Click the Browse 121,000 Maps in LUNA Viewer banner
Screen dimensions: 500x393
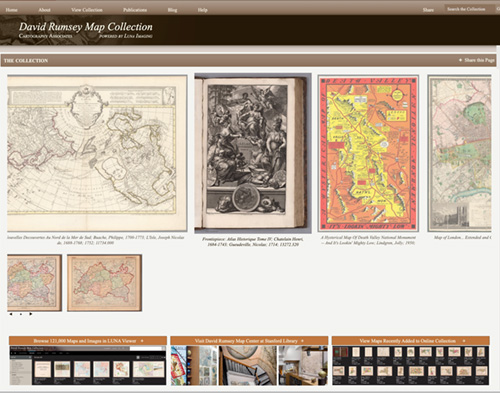tap(88, 341)
